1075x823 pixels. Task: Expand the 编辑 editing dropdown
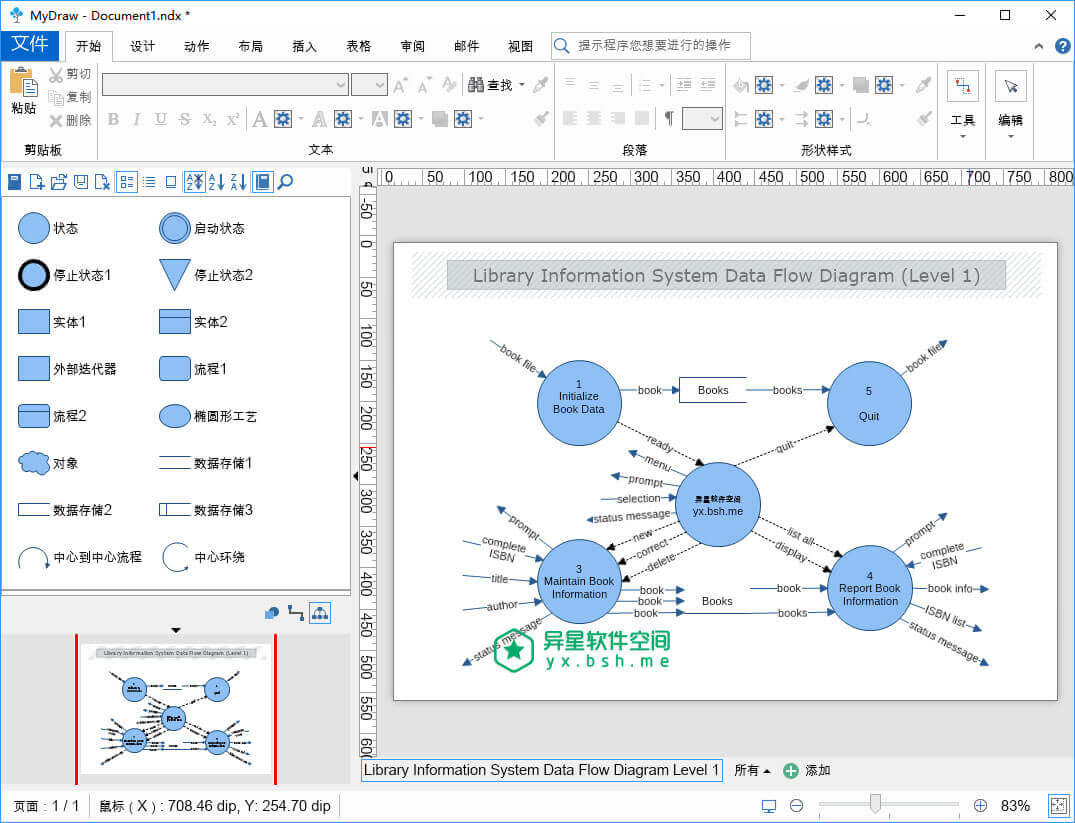1010,135
